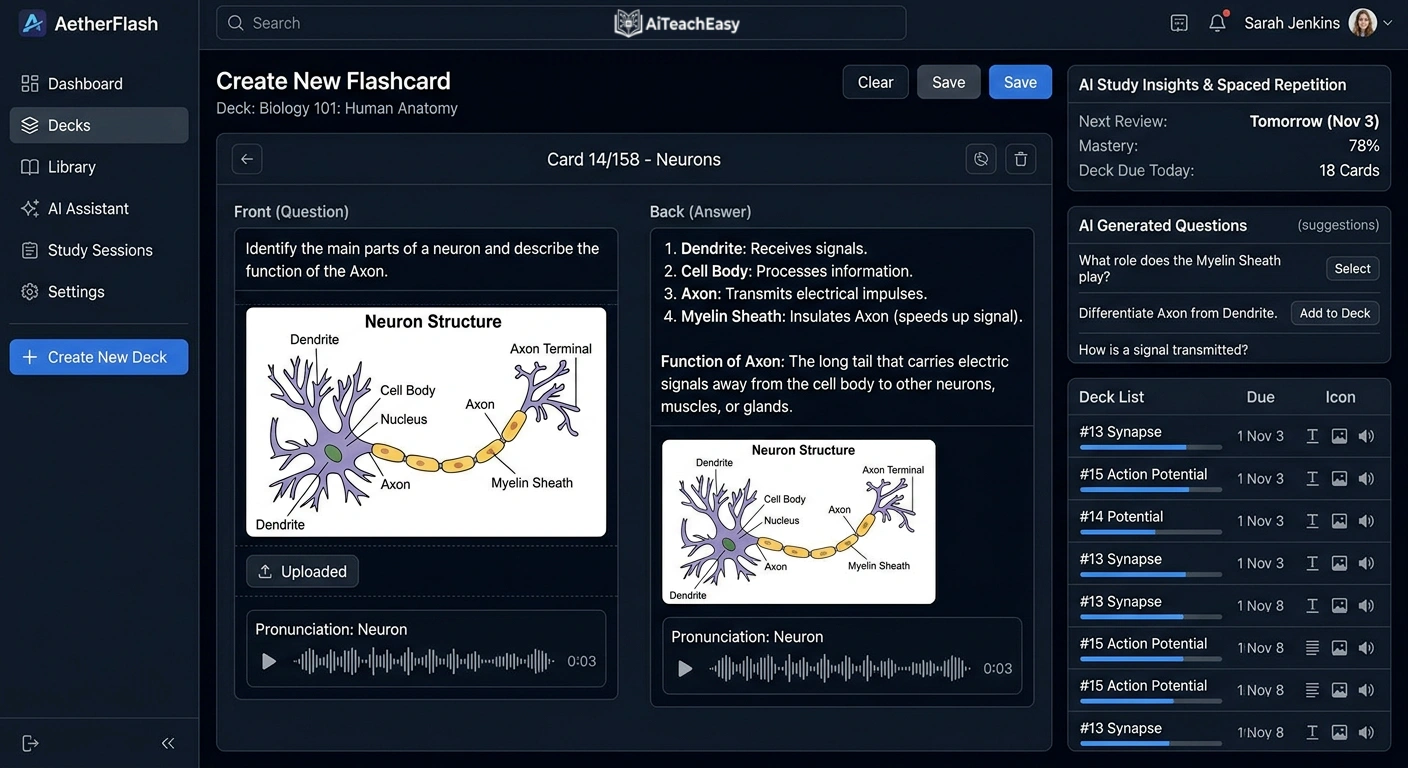
Task: Click the image icon on #13 Synapse row
Action: (1339, 436)
